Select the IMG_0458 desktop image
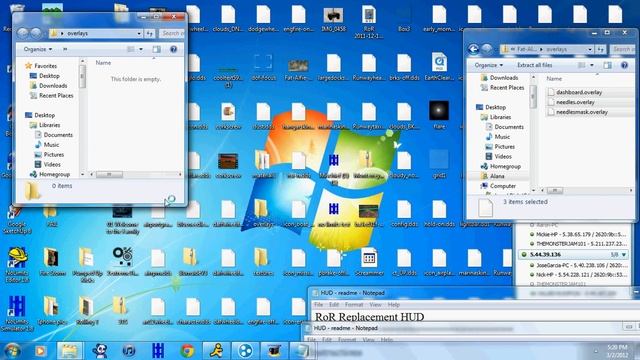This screenshot has width=640, height=360. (x=333, y=20)
